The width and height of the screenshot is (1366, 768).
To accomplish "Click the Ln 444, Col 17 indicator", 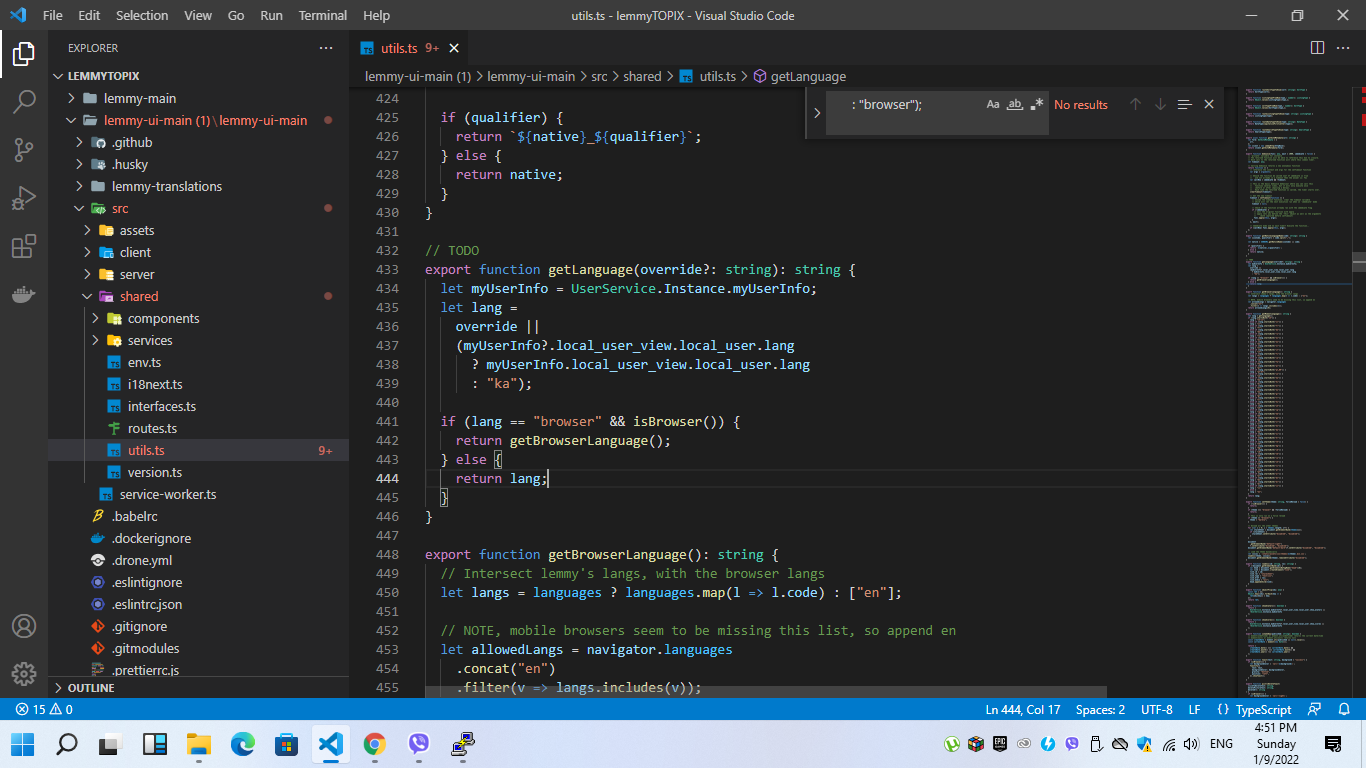I will [1023, 709].
